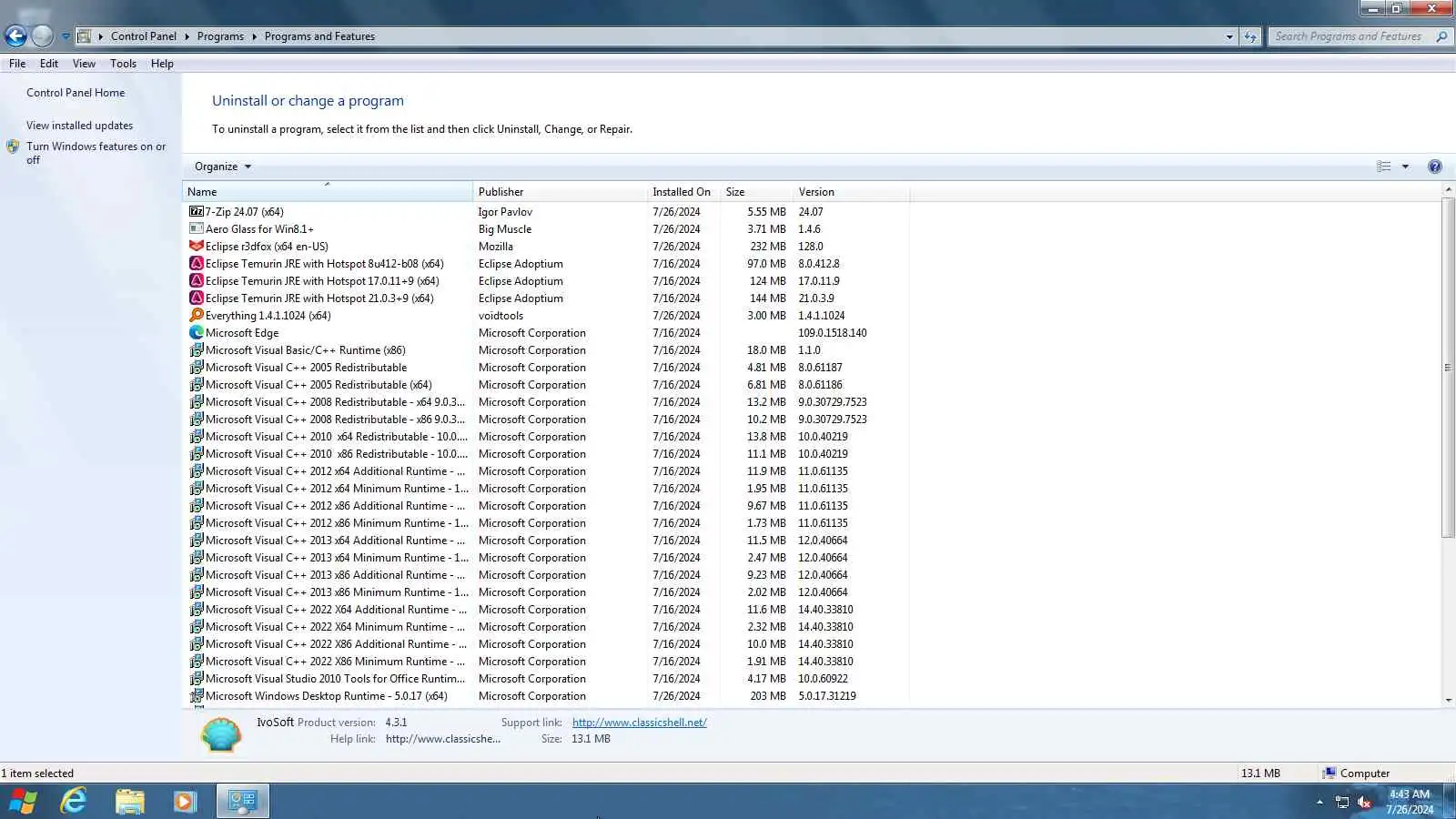1456x819 pixels.
Task: Sort the list by Name column
Action: [328, 192]
